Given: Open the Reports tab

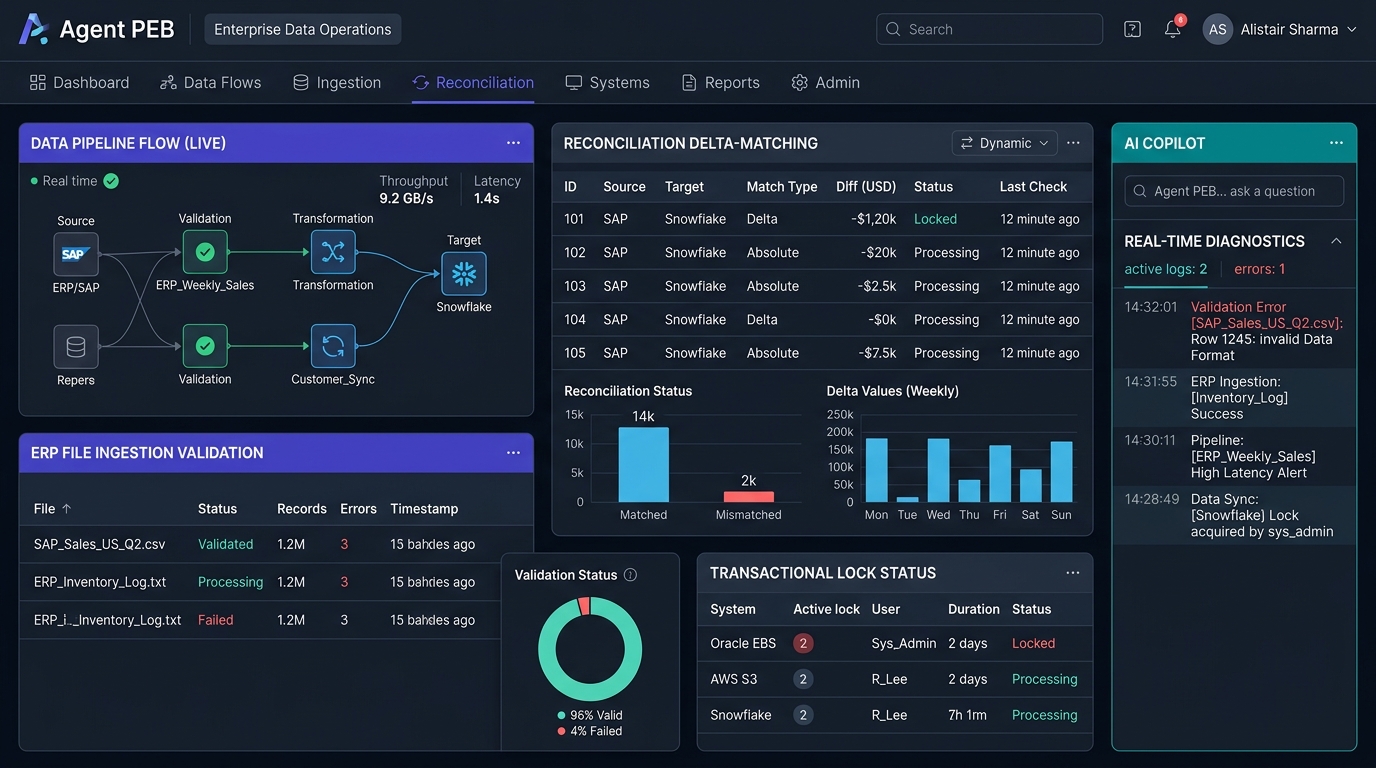Looking at the screenshot, I should click(x=720, y=83).
